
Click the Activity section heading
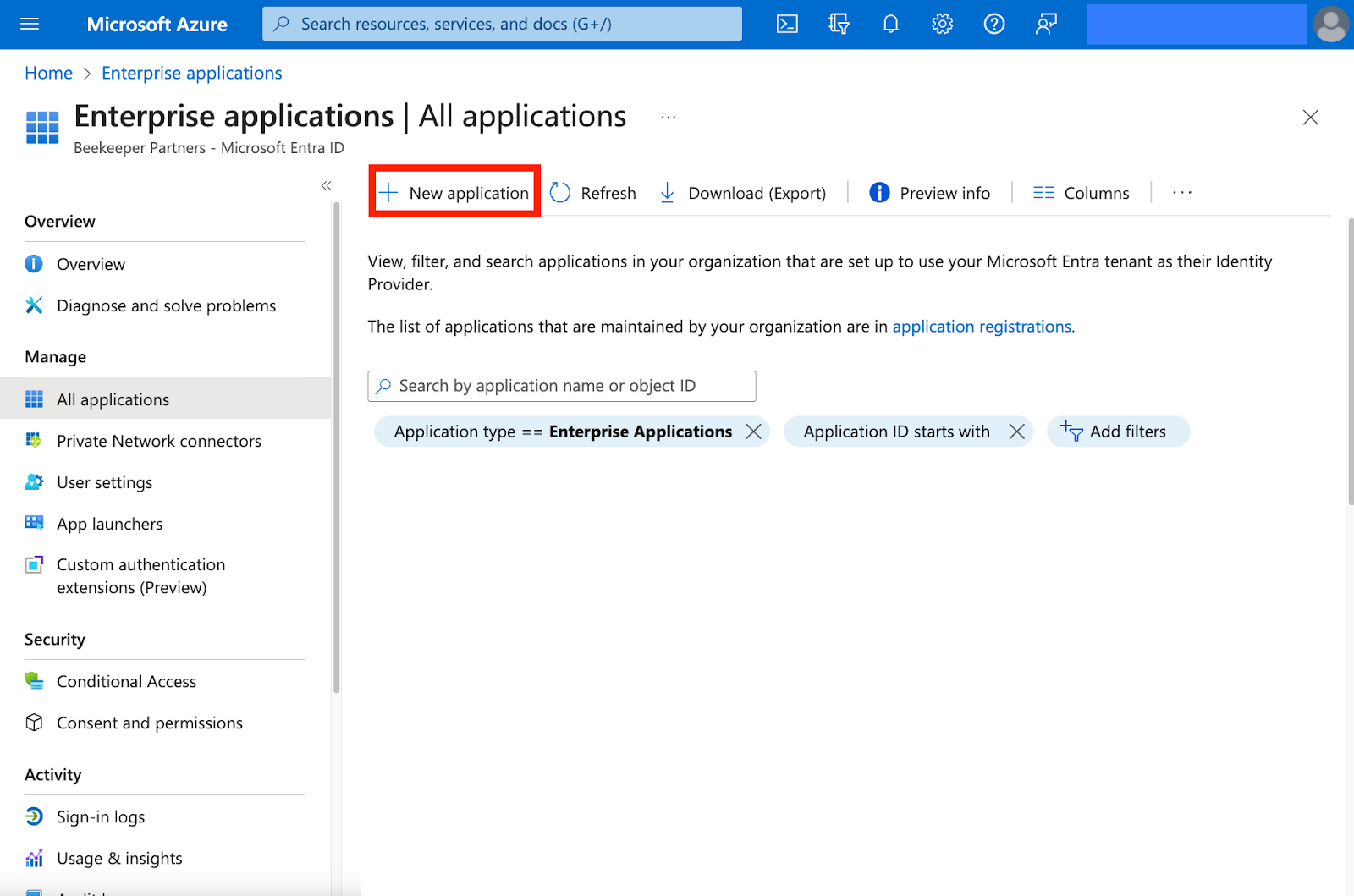click(x=53, y=775)
